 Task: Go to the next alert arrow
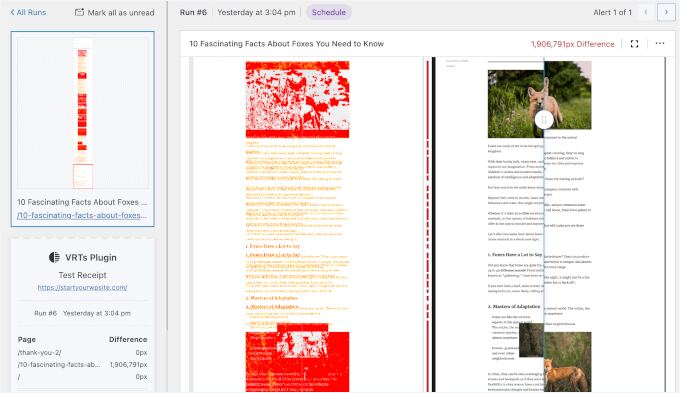point(666,12)
